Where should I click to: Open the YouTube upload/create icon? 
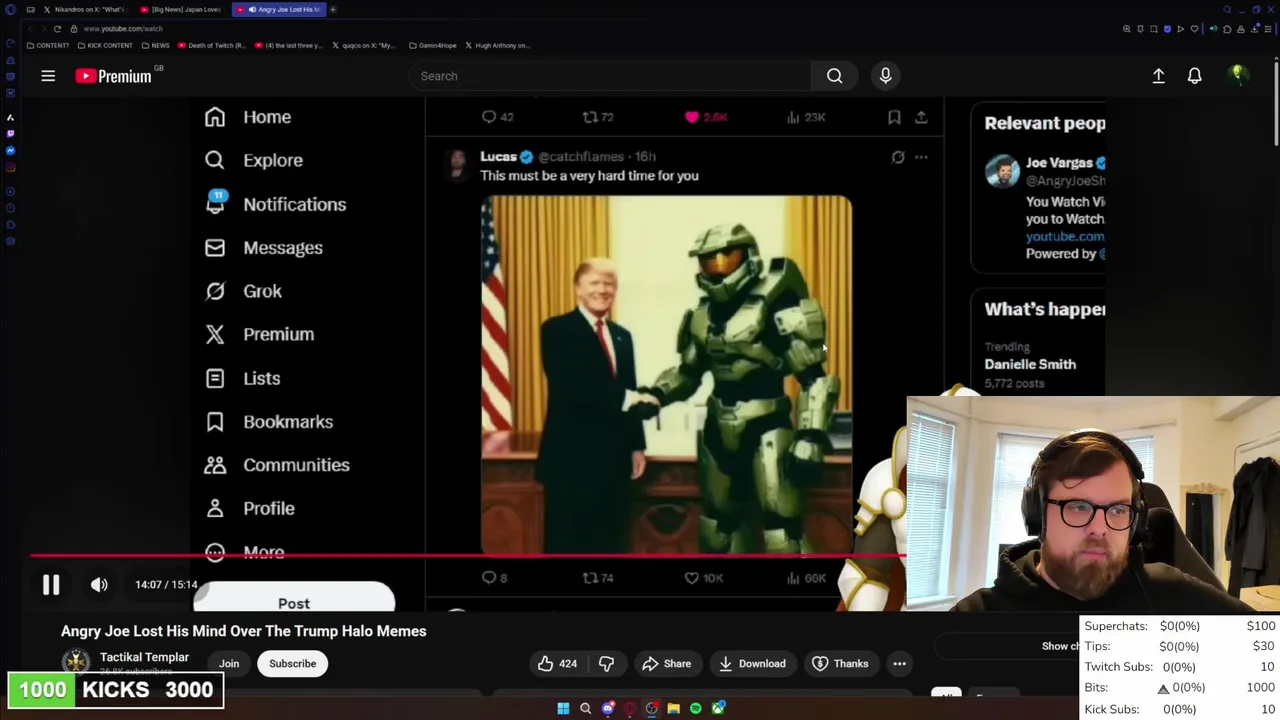(x=1158, y=76)
